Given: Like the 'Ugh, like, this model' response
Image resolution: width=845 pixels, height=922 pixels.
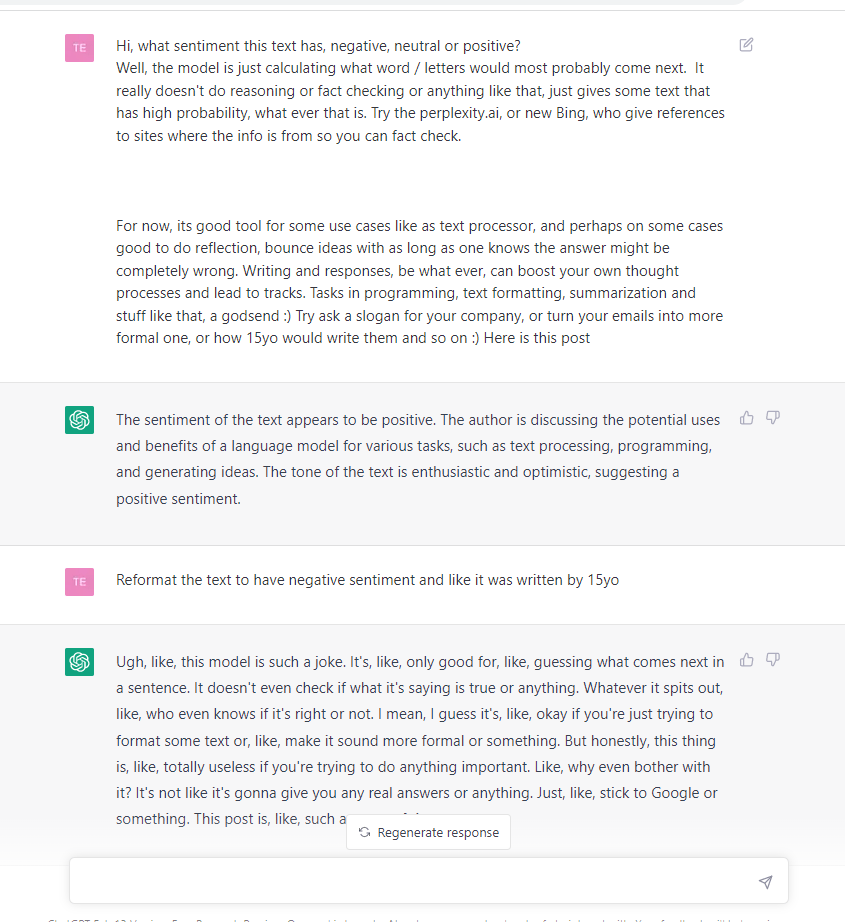Looking at the screenshot, I should pyautogui.click(x=747, y=660).
